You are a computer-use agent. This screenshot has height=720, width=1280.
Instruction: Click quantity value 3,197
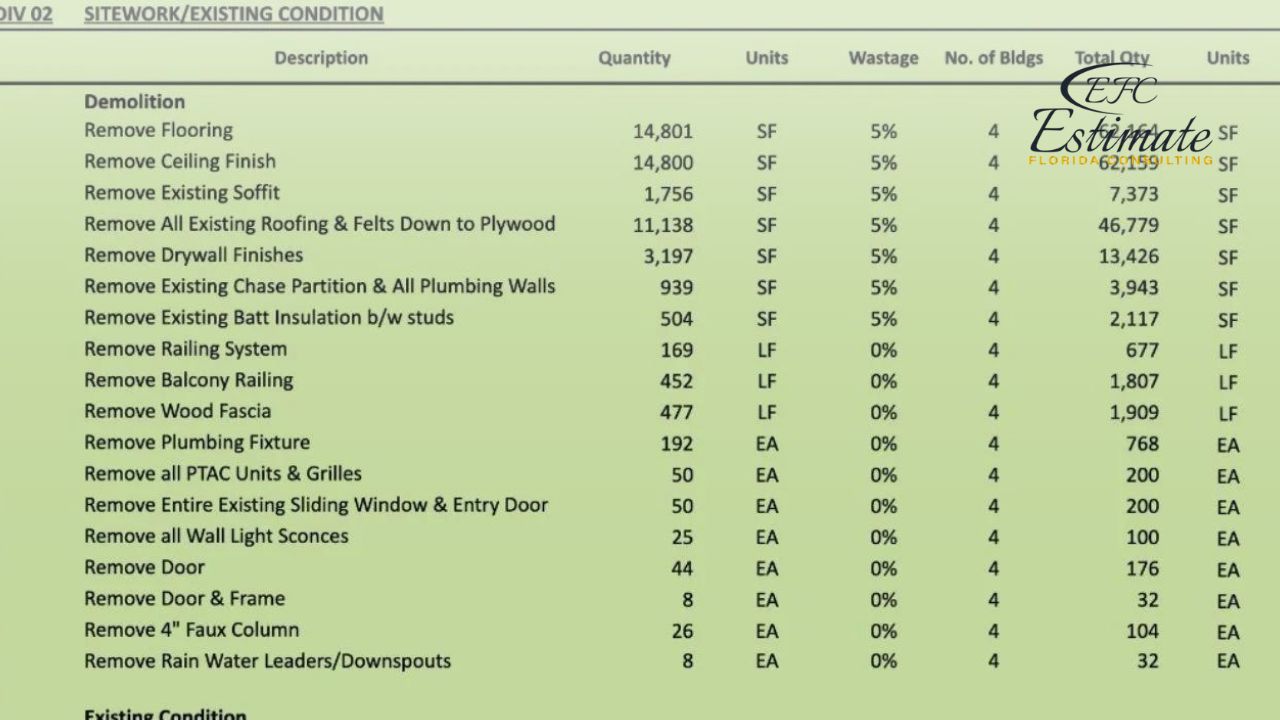tap(668, 256)
